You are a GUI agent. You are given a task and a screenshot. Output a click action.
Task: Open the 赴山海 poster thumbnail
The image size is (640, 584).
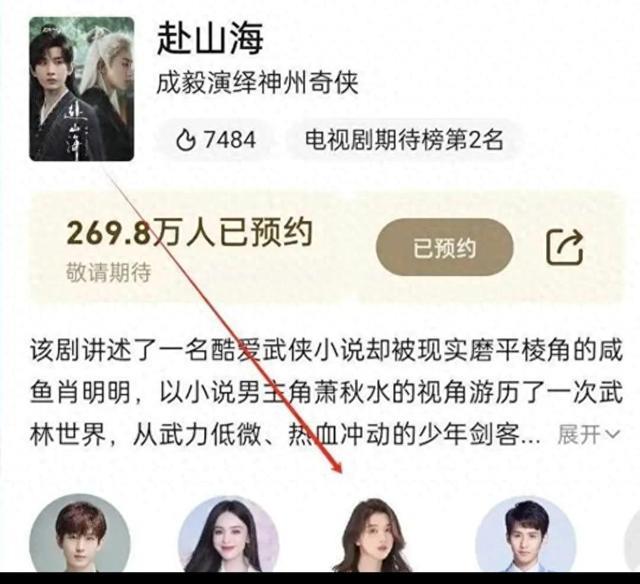click(82, 89)
